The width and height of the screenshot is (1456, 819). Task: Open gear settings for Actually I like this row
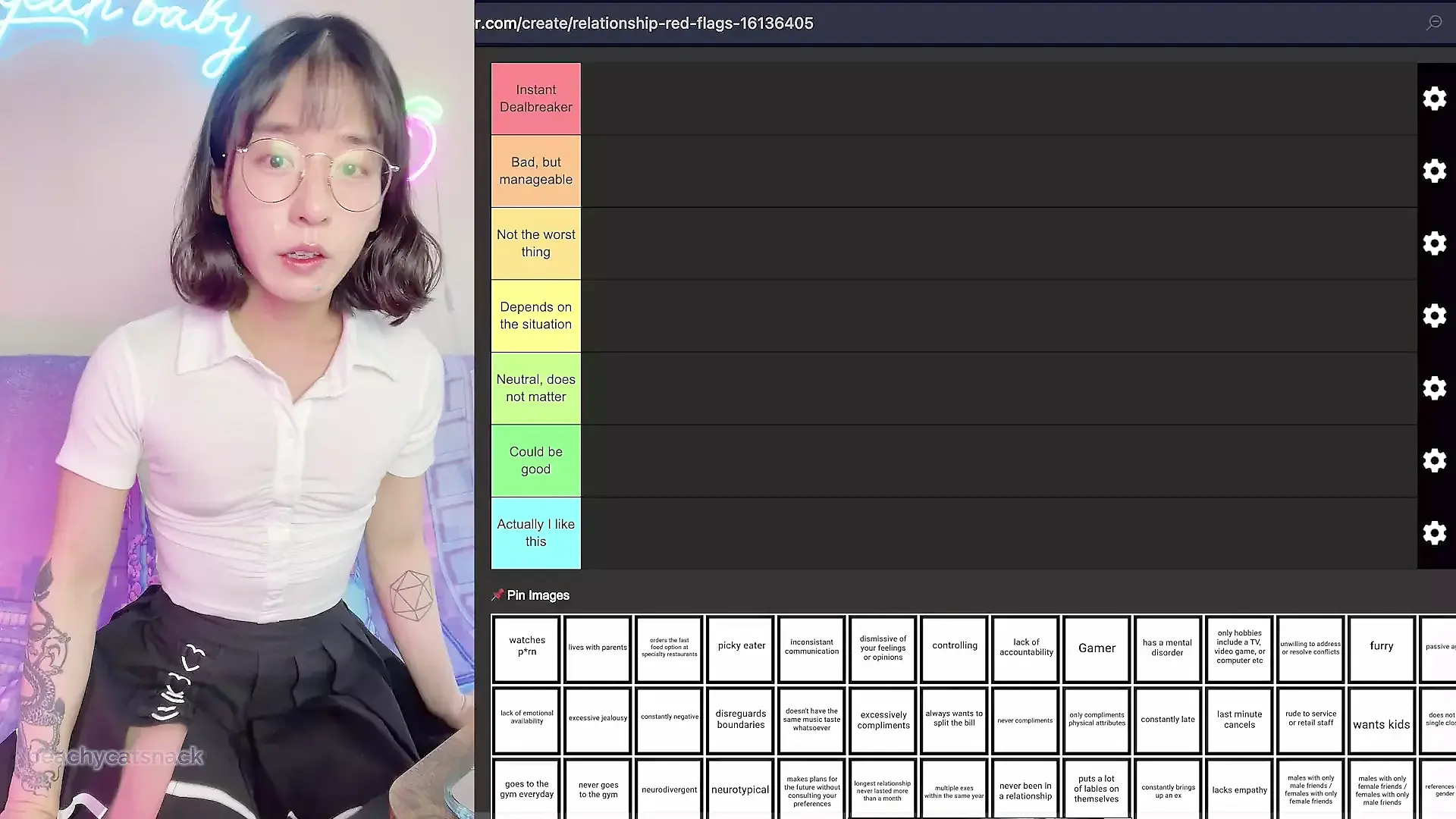click(x=1434, y=533)
